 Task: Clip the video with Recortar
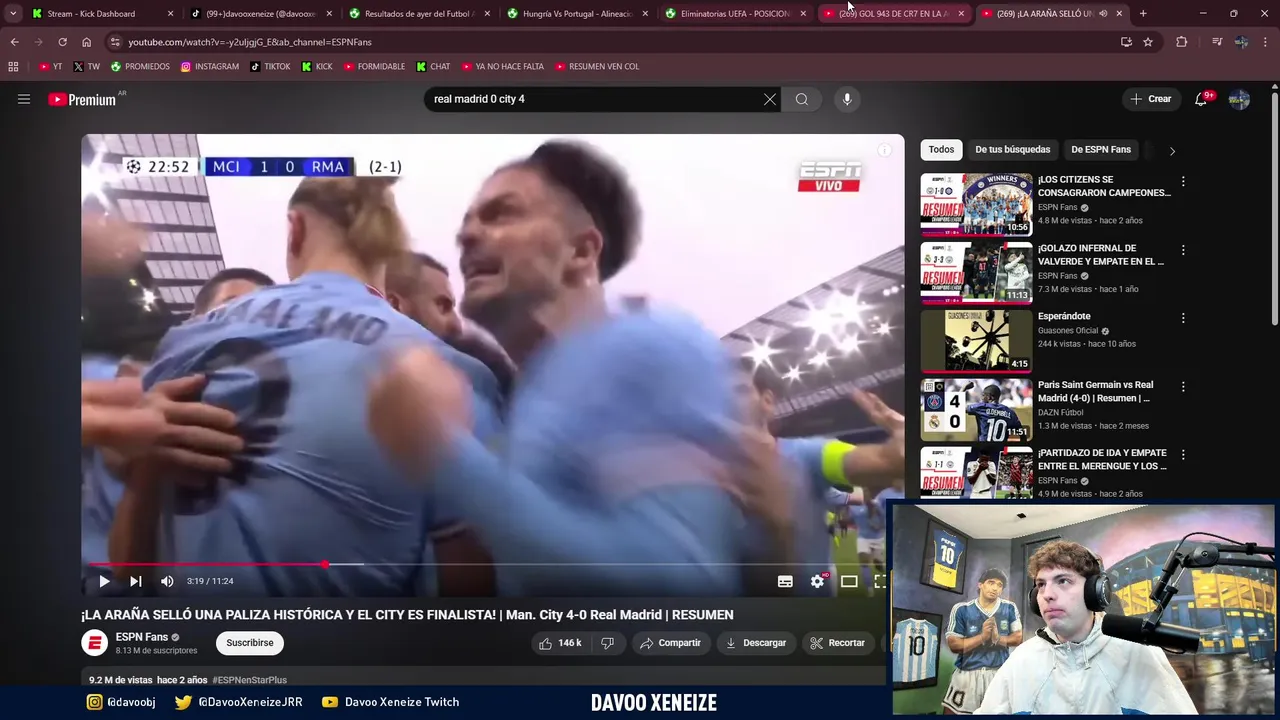point(838,643)
